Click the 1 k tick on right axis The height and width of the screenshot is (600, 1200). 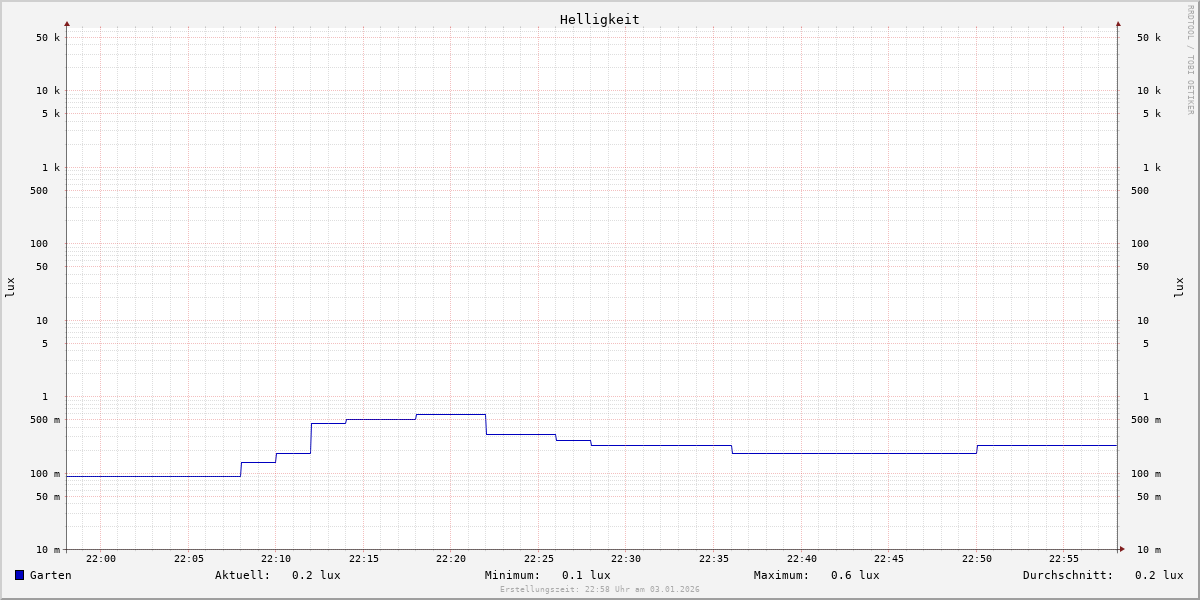[1152, 168]
